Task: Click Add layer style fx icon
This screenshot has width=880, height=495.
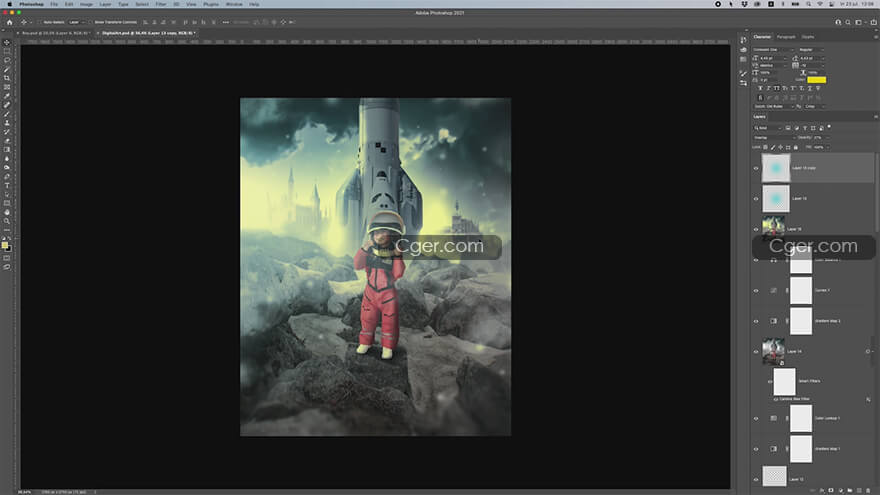Action: pos(822,491)
